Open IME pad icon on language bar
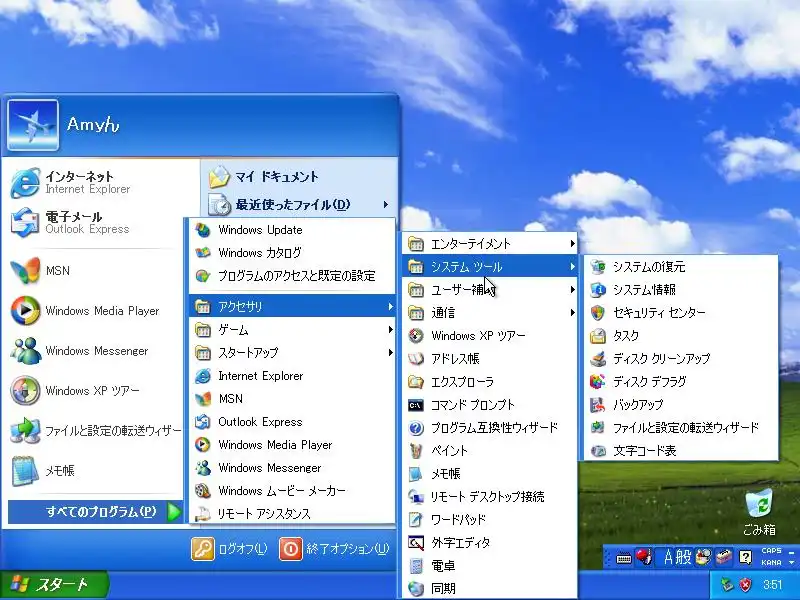800x600 pixels. pyautogui.click(x=704, y=557)
